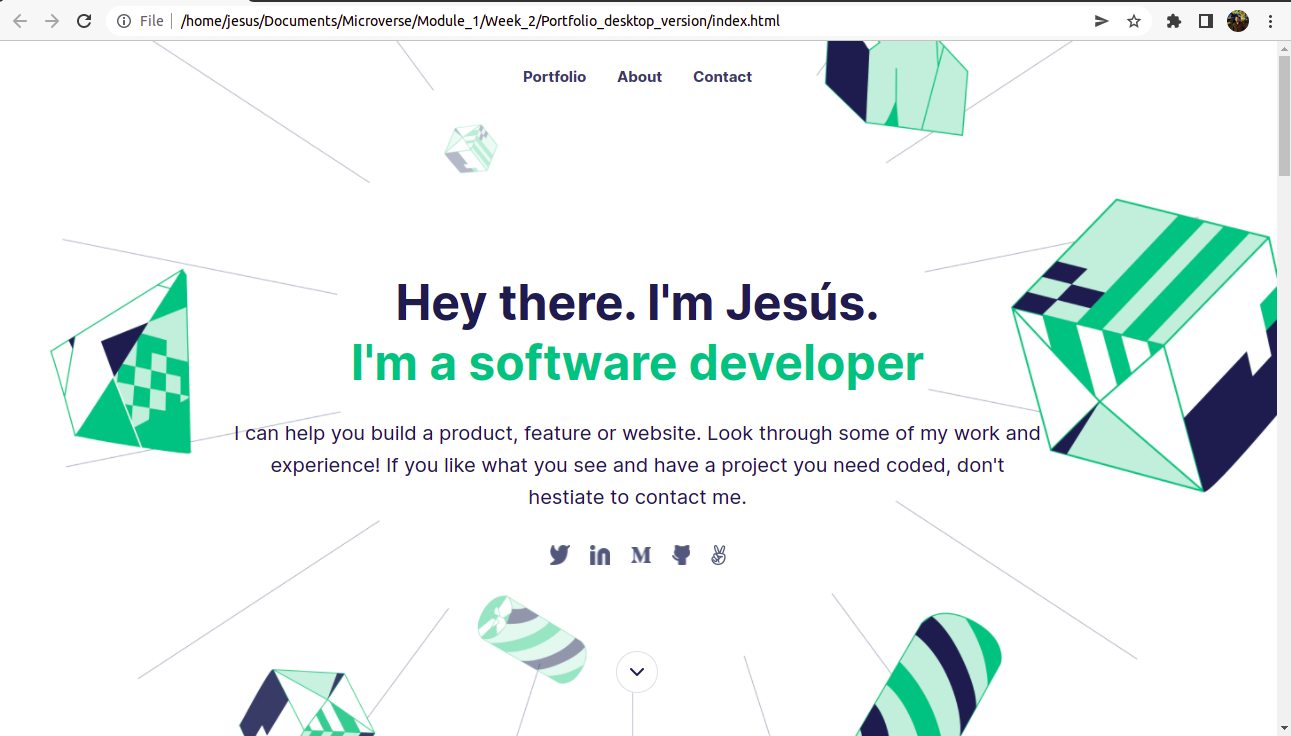The height and width of the screenshot is (736, 1291).
Task: Open the Medium social icon
Action: [641, 555]
